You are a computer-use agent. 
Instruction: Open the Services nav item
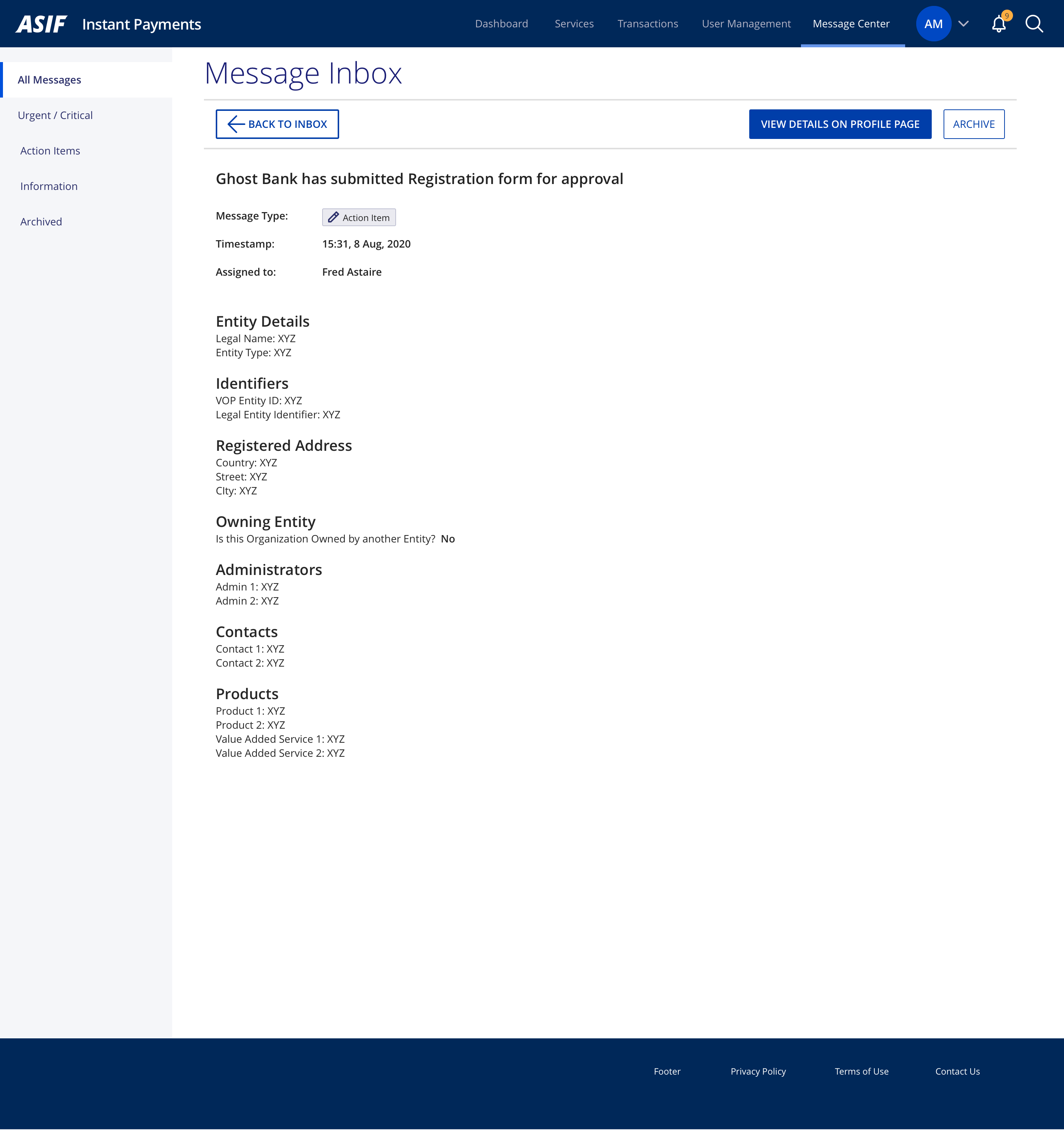[x=574, y=24]
